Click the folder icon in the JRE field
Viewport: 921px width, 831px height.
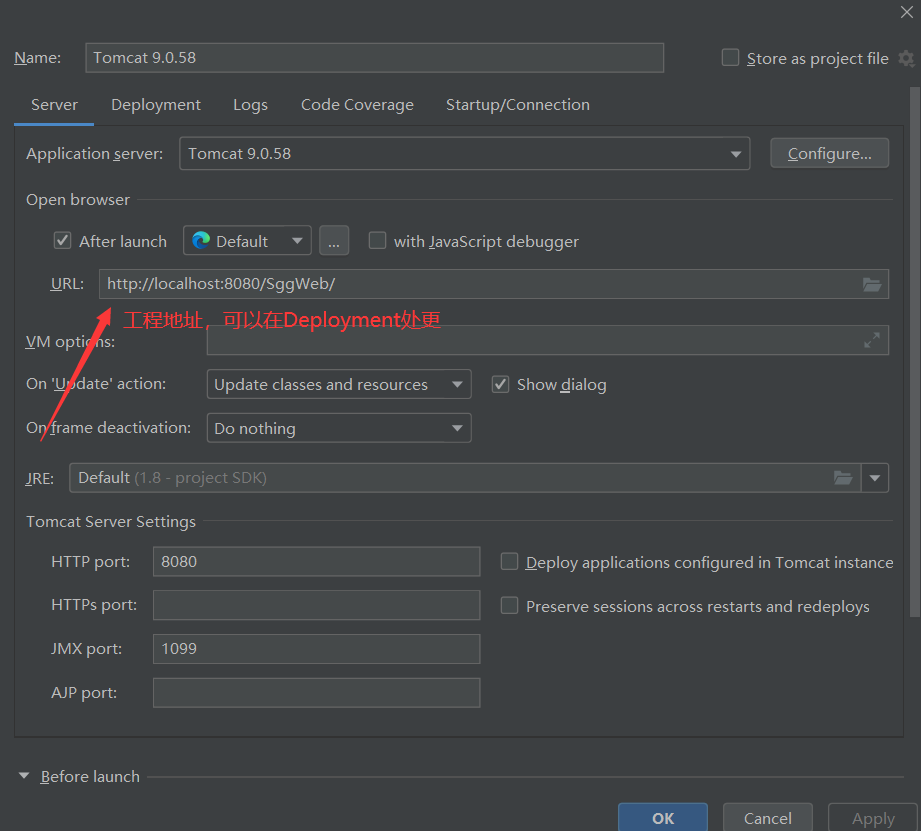[x=843, y=478]
